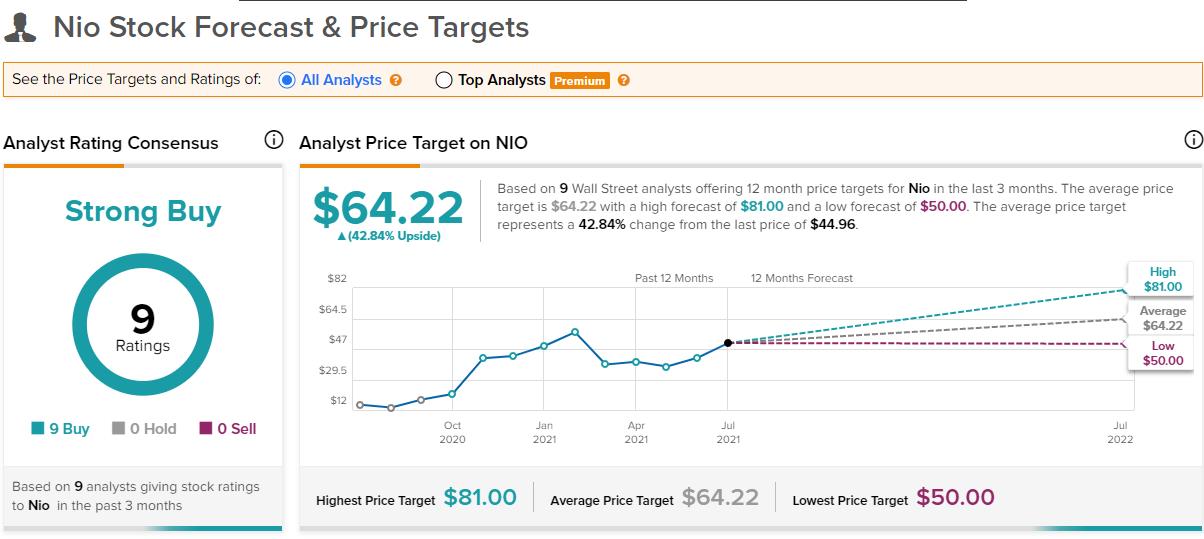Click the Average $64.22 forecast label

click(x=1162, y=318)
